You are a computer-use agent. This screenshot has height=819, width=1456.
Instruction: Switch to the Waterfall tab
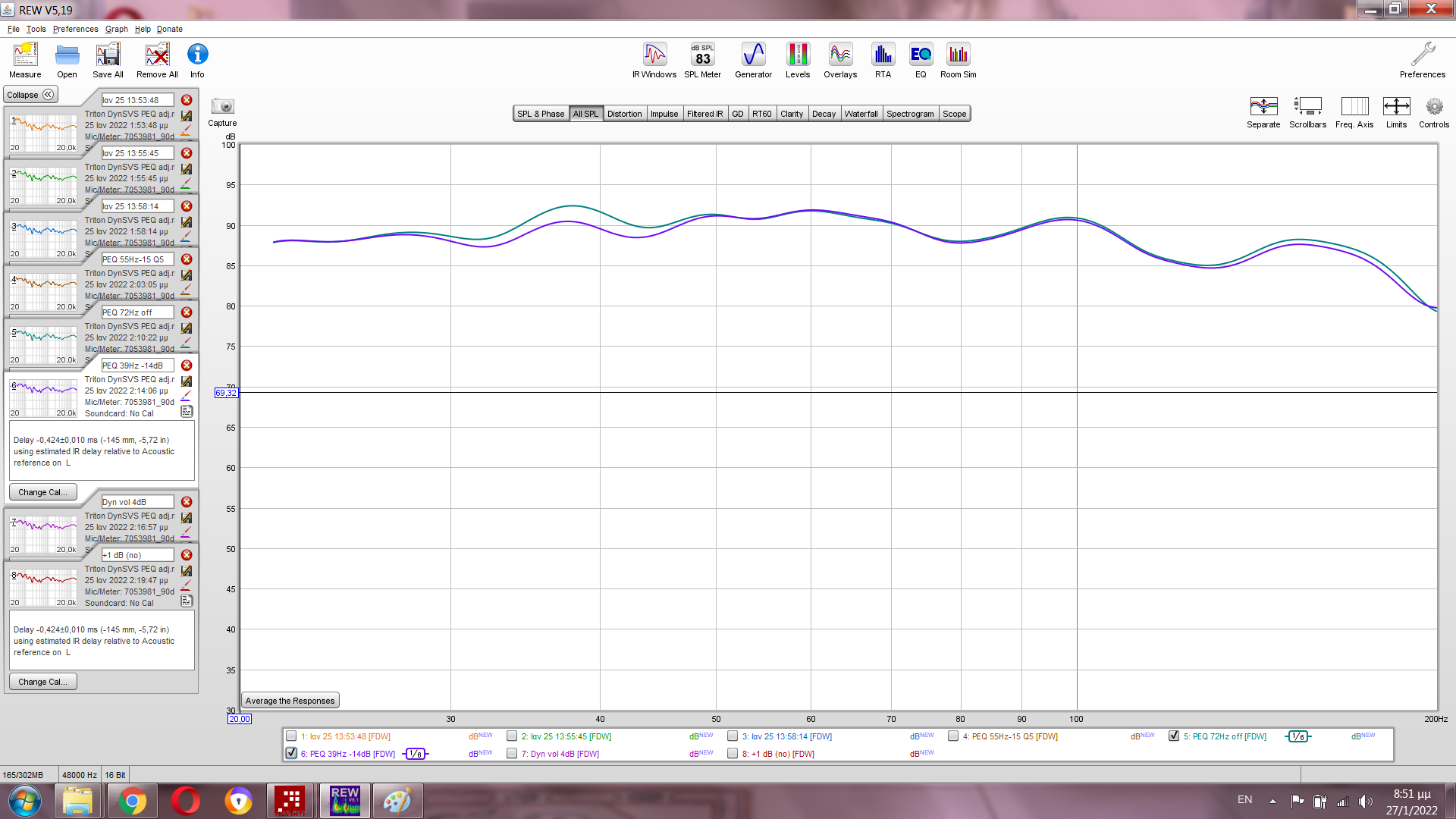pyautogui.click(x=861, y=114)
